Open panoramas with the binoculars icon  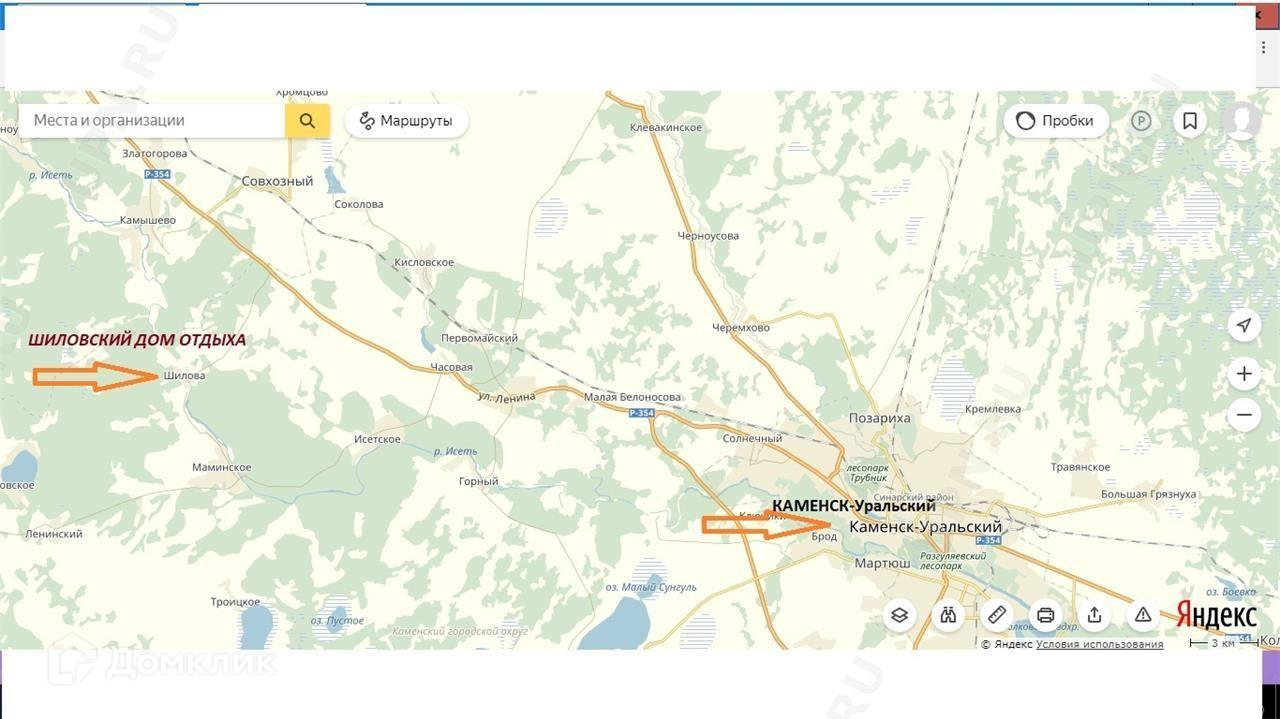point(948,615)
